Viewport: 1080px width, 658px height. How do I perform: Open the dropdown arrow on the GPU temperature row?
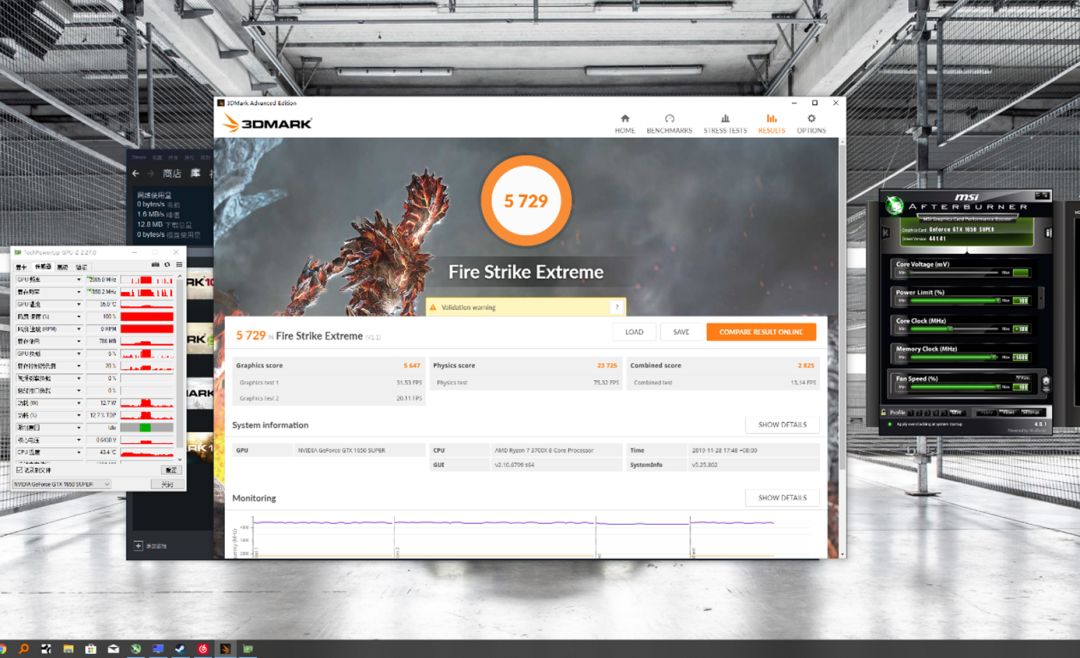pyautogui.click(x=77, y=302)
